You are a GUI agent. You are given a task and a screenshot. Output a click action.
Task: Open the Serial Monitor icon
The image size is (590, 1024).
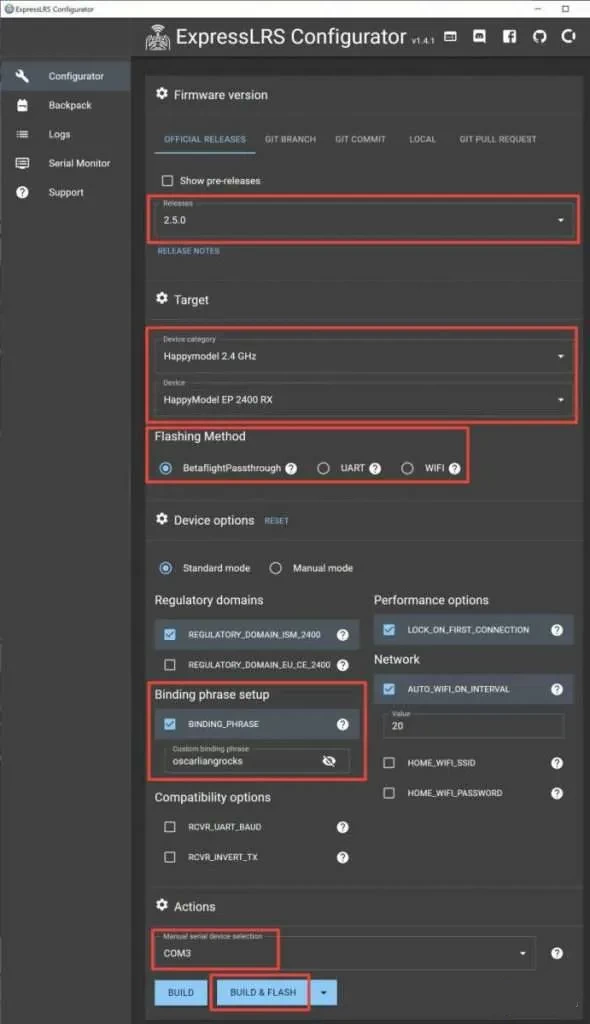pos(22,163)
